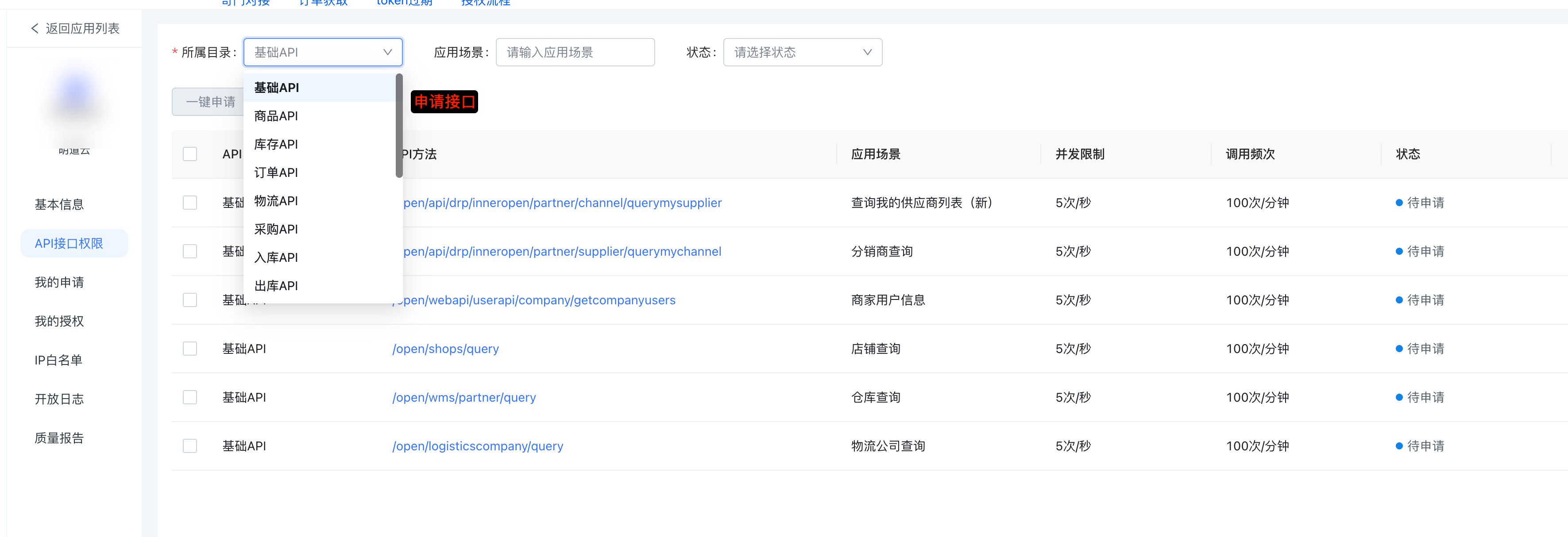The image size is (1568, 537).
Task: Click 待申请 status in 店铺查询 row
Action: [x=1419, y=349]
